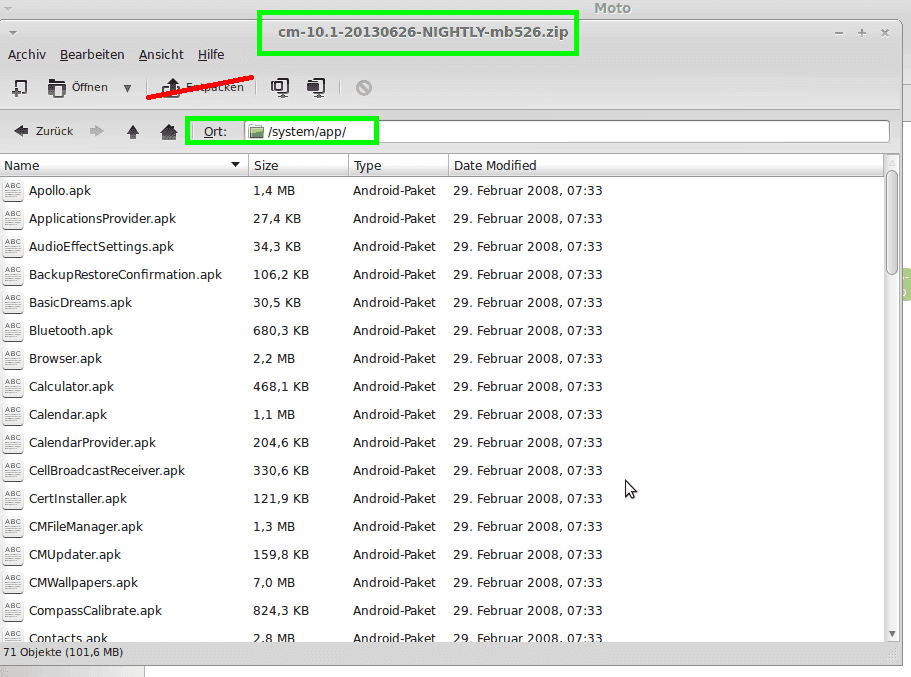Image resolution: width=911 pixels, height=677 pixels.
Task: Click the modified date of Calculator.apk
Action: pos(528,386)
